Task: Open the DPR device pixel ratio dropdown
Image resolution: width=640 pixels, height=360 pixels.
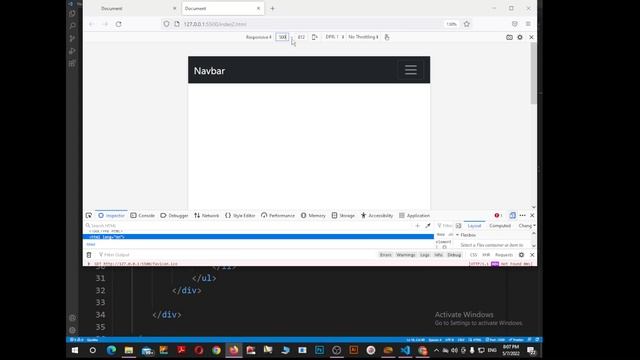Action: click(x=334, y=37)
